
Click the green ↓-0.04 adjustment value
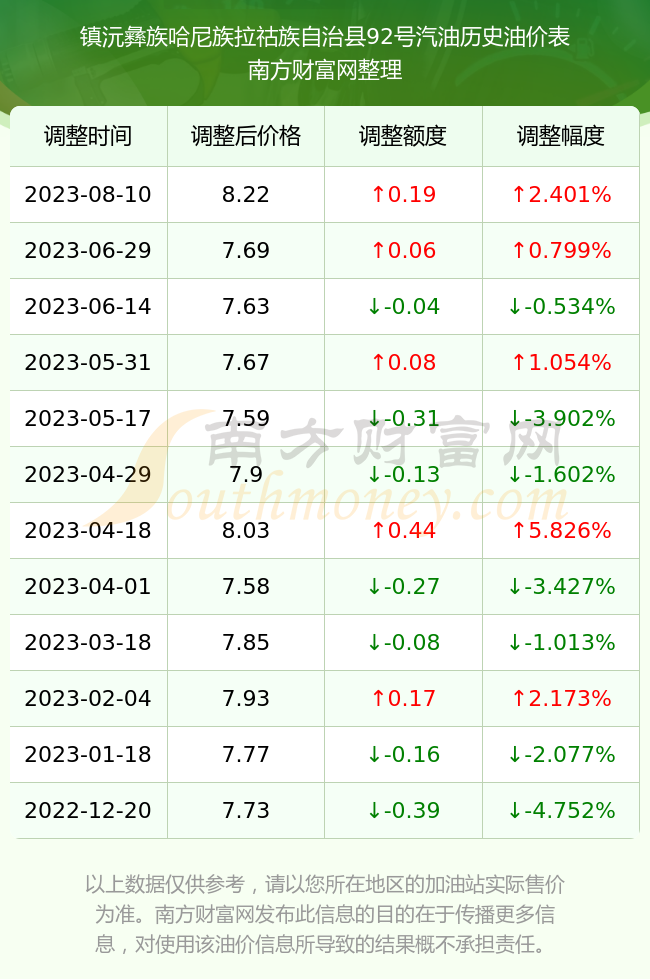point(403,306)
